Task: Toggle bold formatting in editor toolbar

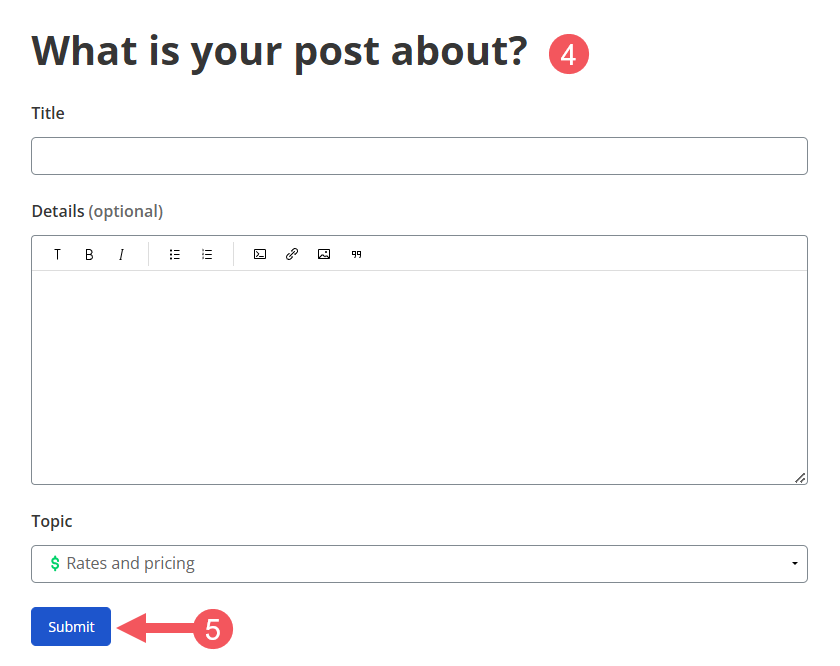Action: 89,255
